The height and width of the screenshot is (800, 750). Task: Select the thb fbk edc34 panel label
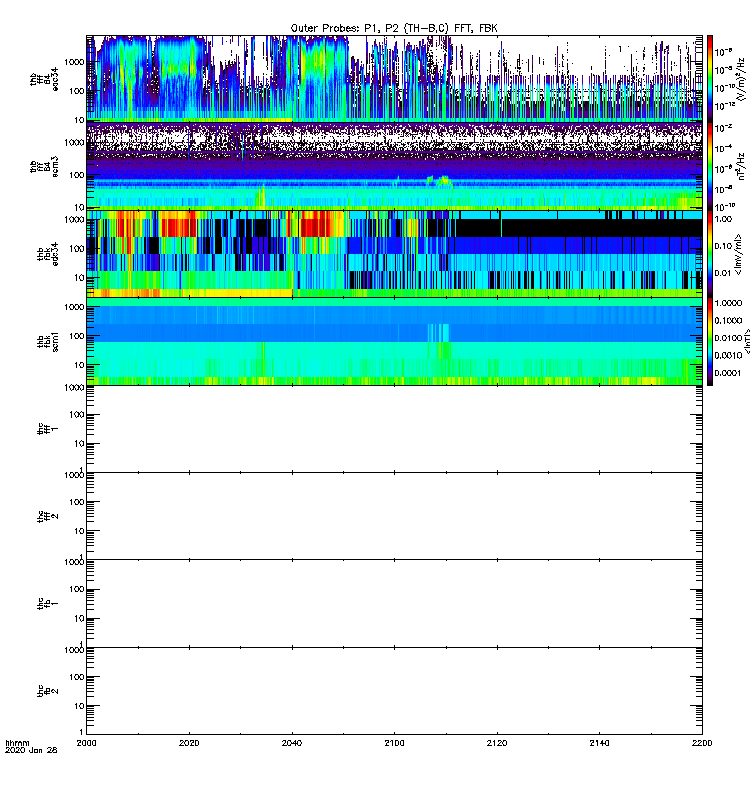[48, 254]
